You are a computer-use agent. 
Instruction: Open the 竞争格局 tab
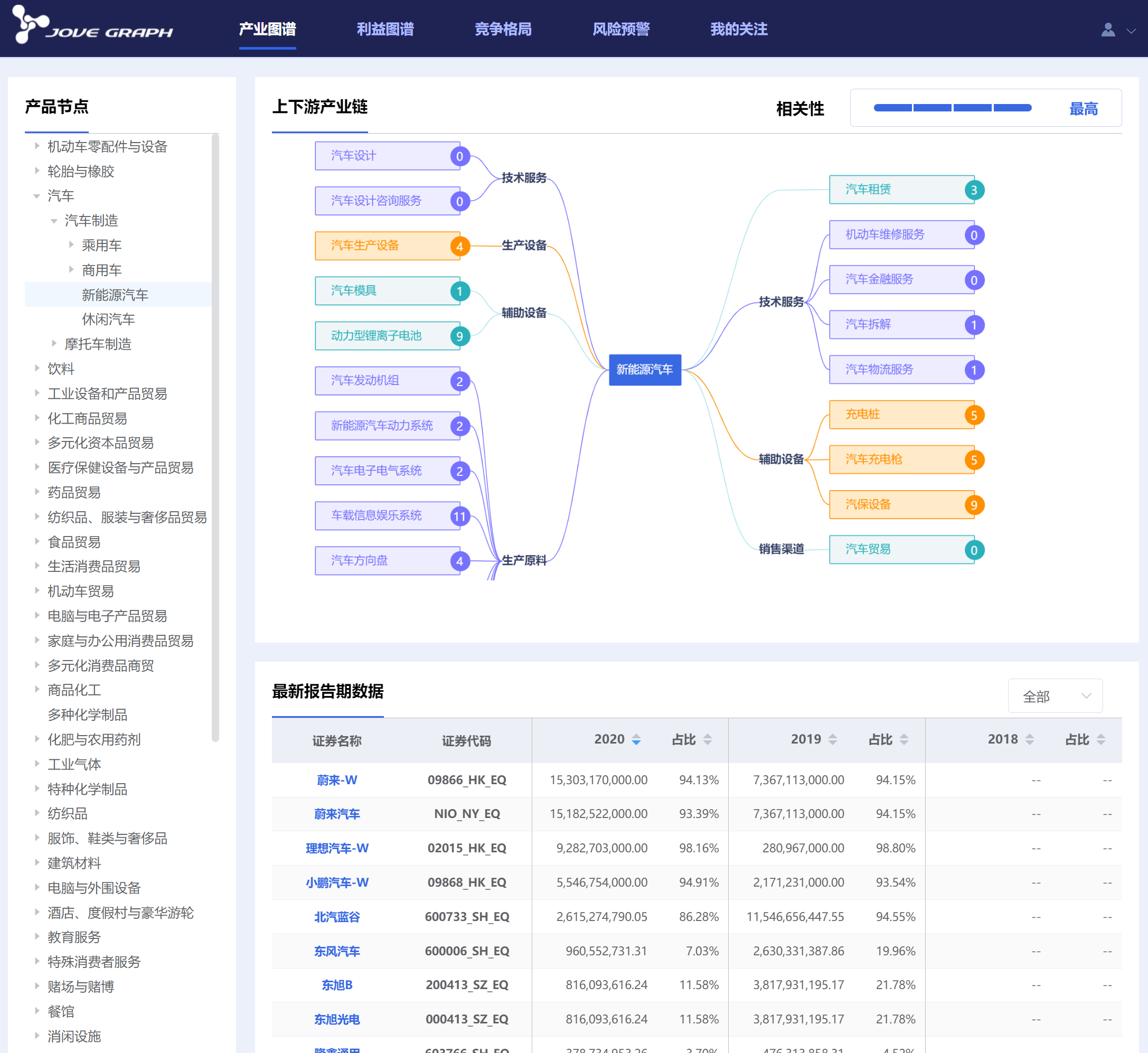[503, 29]
